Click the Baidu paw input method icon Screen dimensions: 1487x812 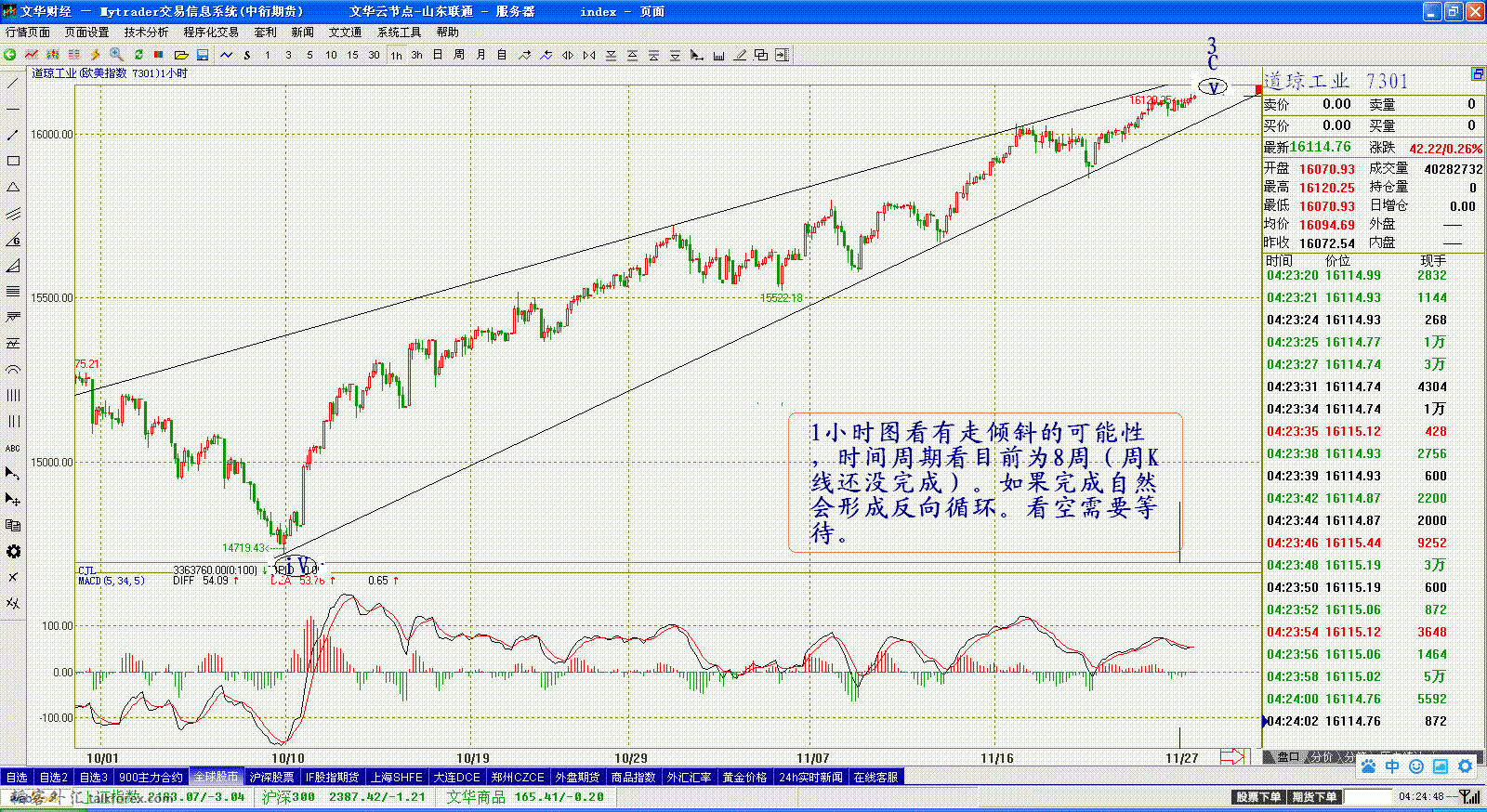coord(1368,766)
